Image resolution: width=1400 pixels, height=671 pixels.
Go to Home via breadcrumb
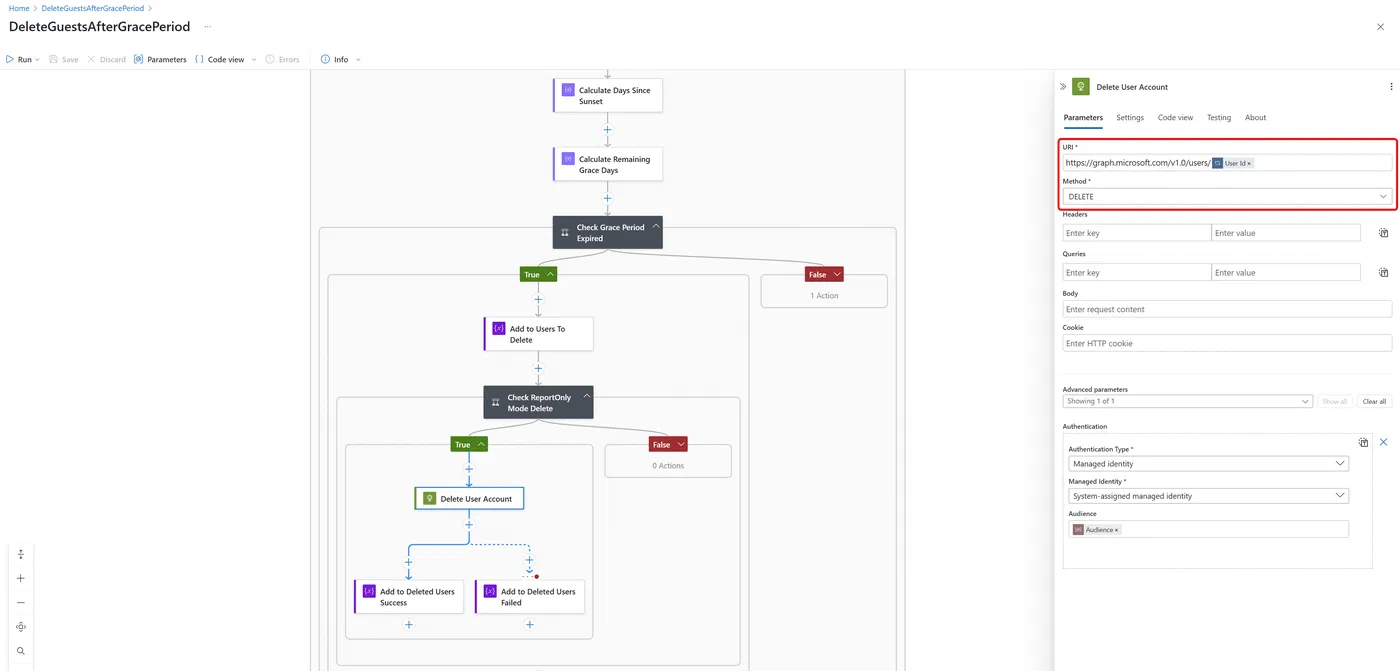(x=18, y=8)
